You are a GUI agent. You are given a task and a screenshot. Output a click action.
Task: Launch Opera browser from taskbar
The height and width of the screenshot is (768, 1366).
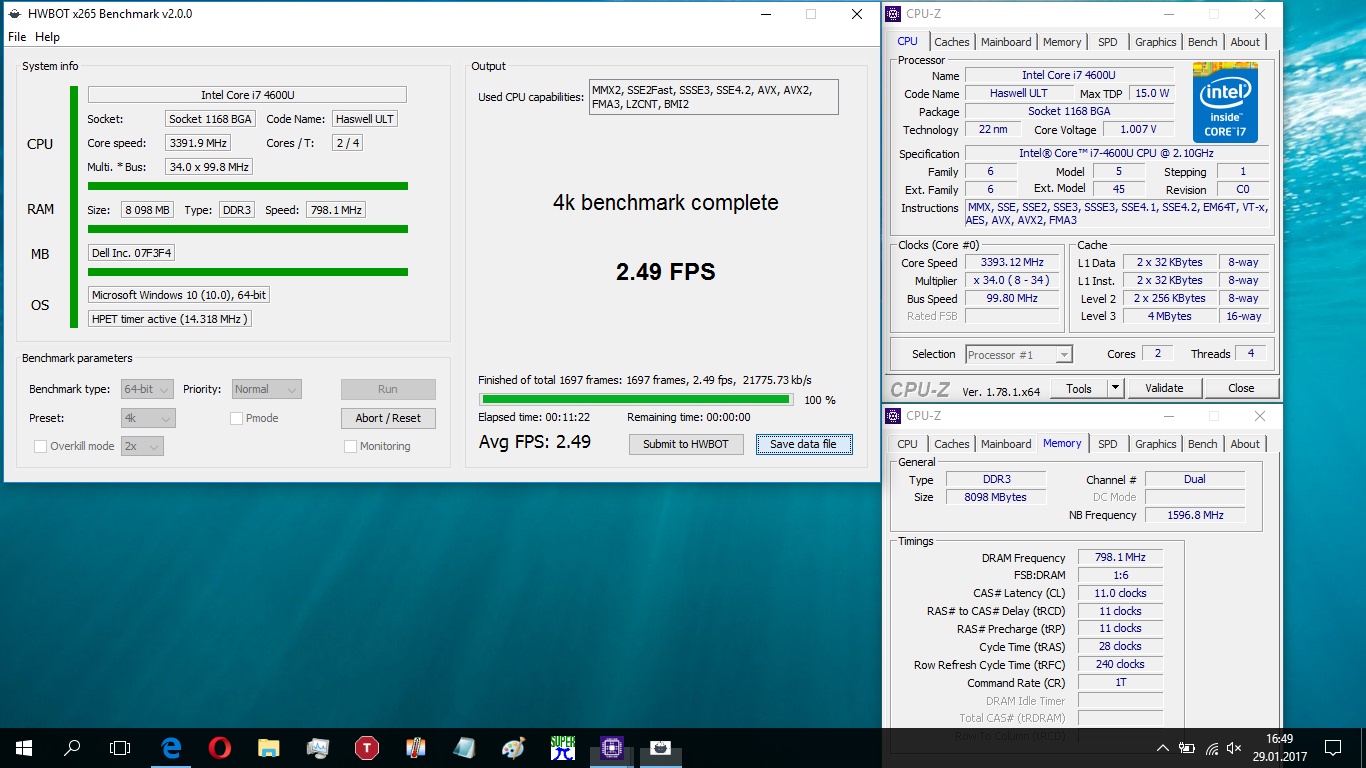[220, 747]
